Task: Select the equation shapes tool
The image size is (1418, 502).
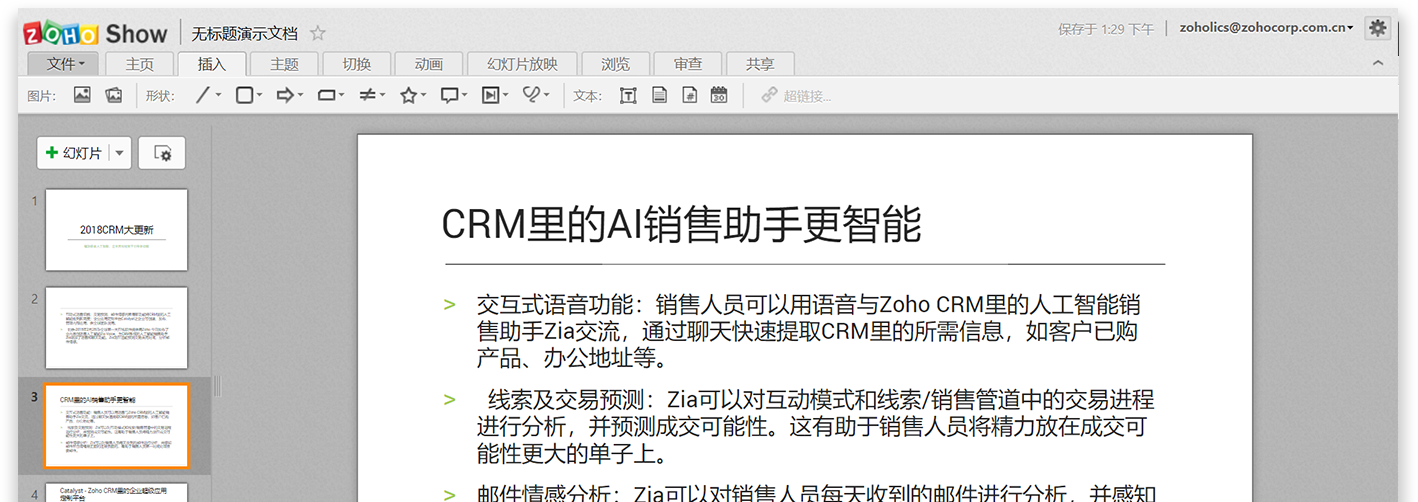Action: [367, 95]
